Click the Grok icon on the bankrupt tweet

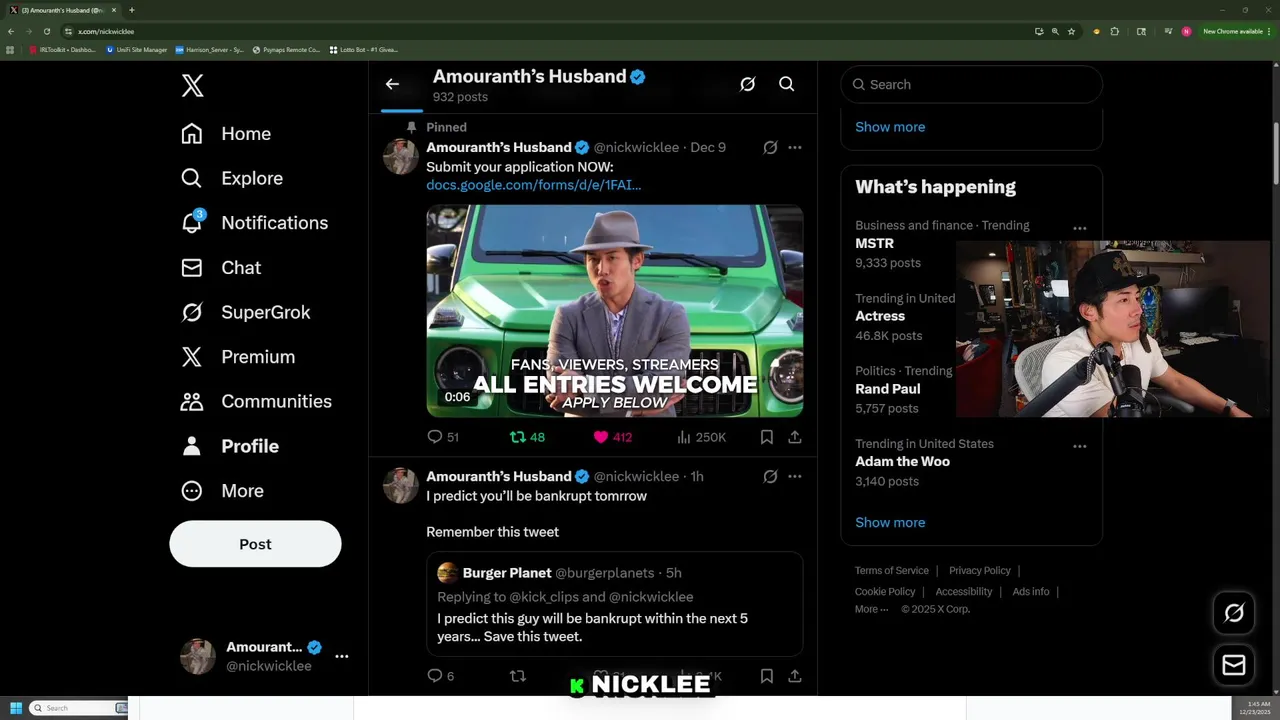[x=770, y=476]
